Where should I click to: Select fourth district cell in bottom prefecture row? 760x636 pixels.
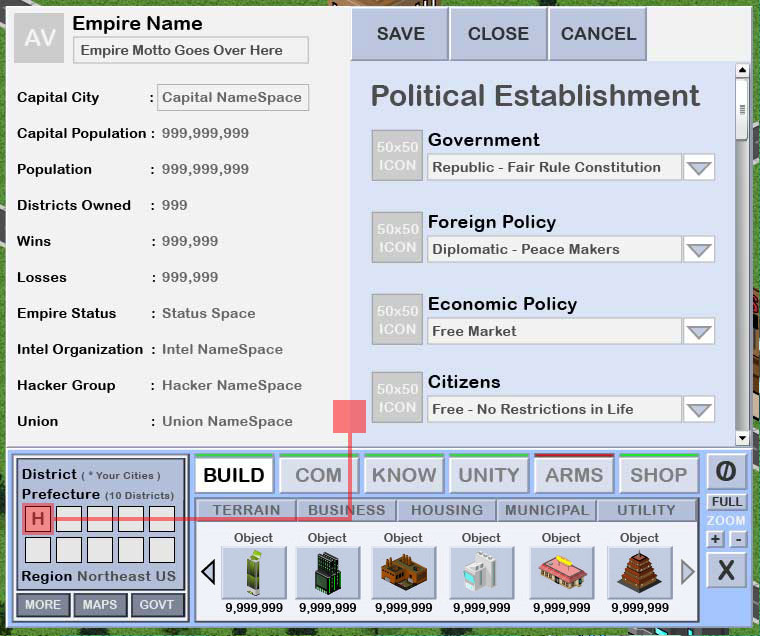[131, 550]
